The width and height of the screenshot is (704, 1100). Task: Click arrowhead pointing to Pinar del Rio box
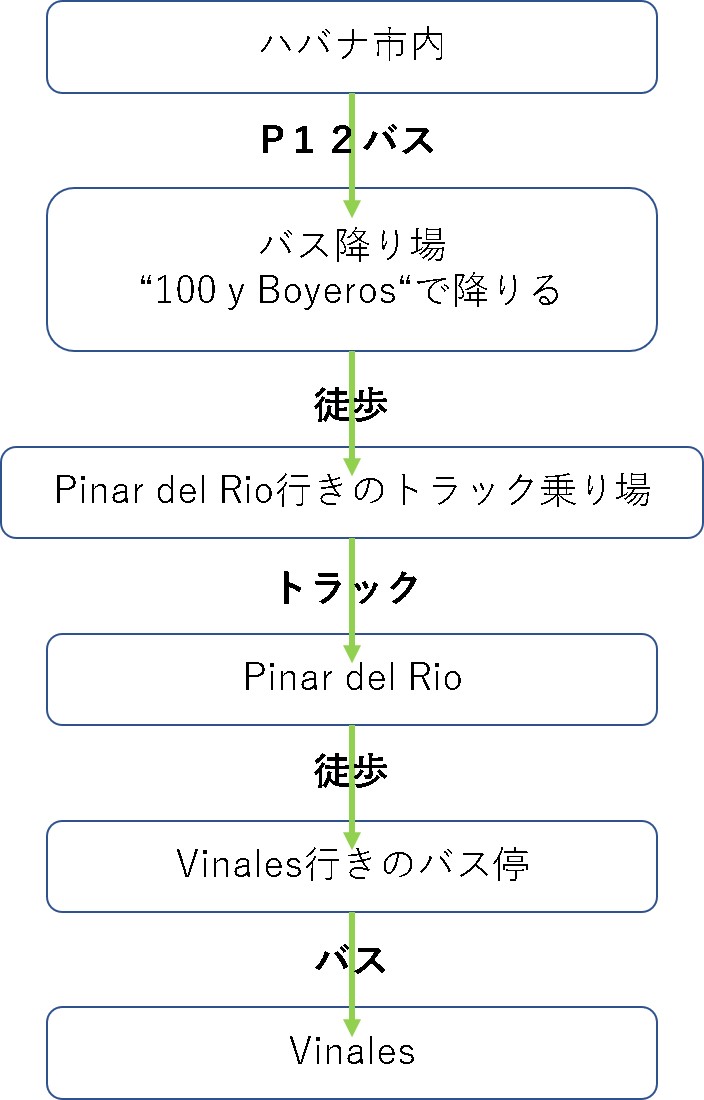click(x=352, y=654)
